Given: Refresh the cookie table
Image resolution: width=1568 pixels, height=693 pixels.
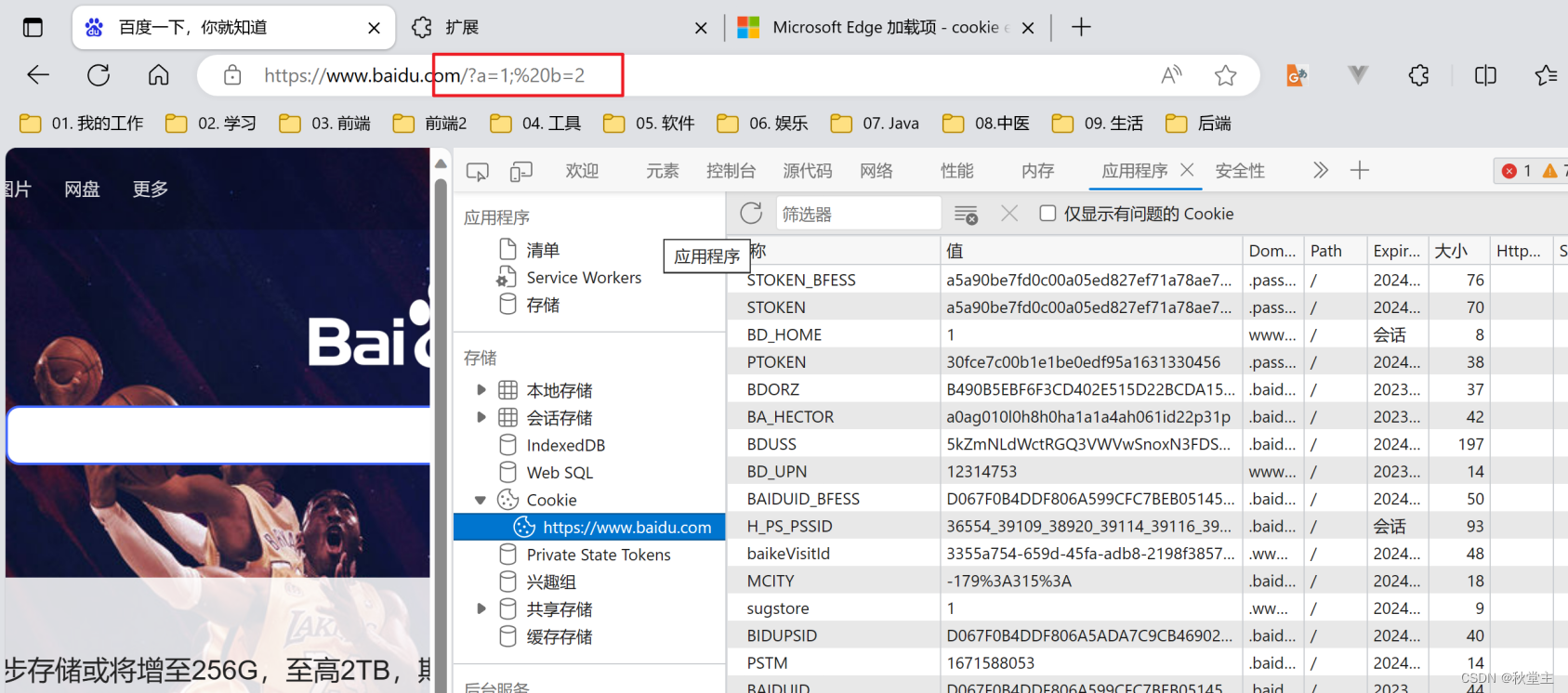Looking at the screenshot, I should (751, 214).
